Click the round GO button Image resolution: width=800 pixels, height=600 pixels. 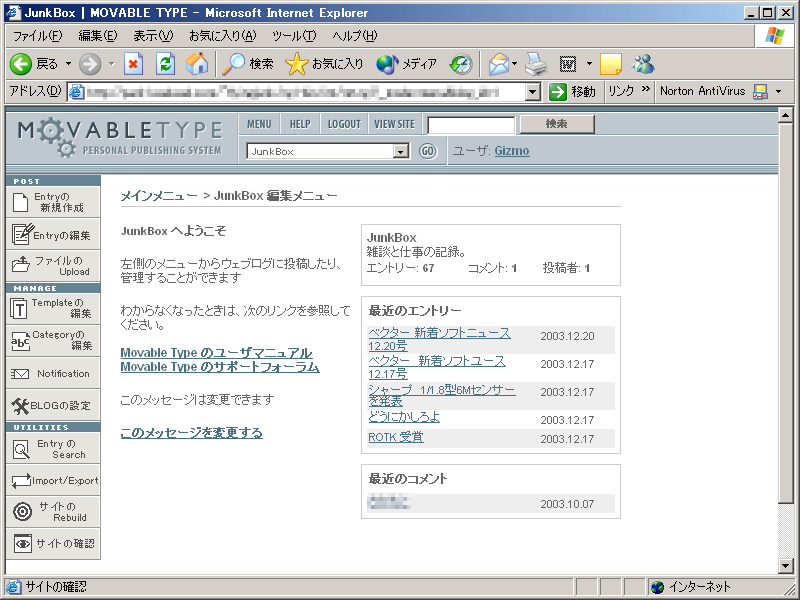pyautogui.click(x=428, y=151)
